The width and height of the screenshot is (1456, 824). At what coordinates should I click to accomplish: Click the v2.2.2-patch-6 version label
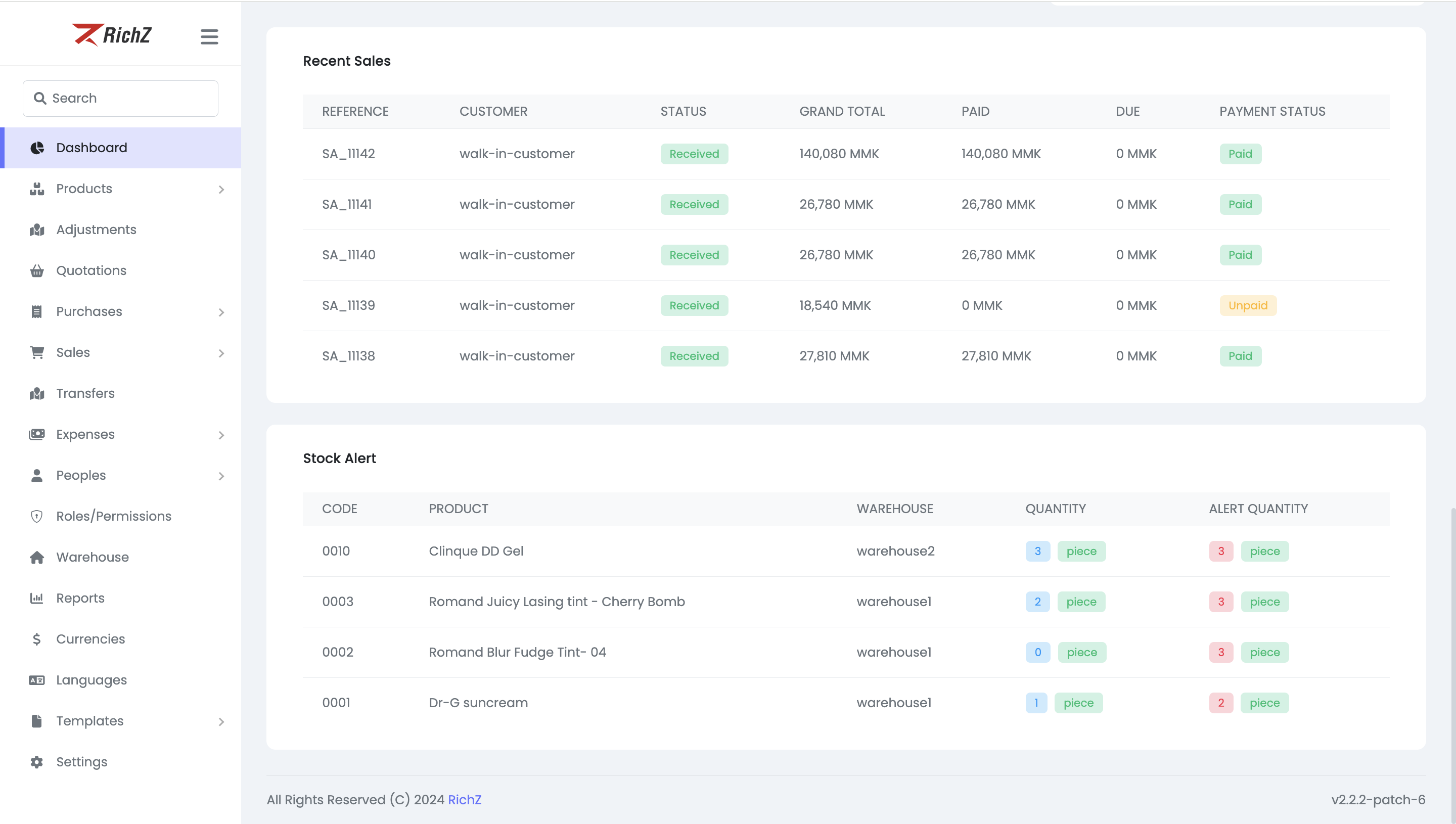(x=1378, y=800)
